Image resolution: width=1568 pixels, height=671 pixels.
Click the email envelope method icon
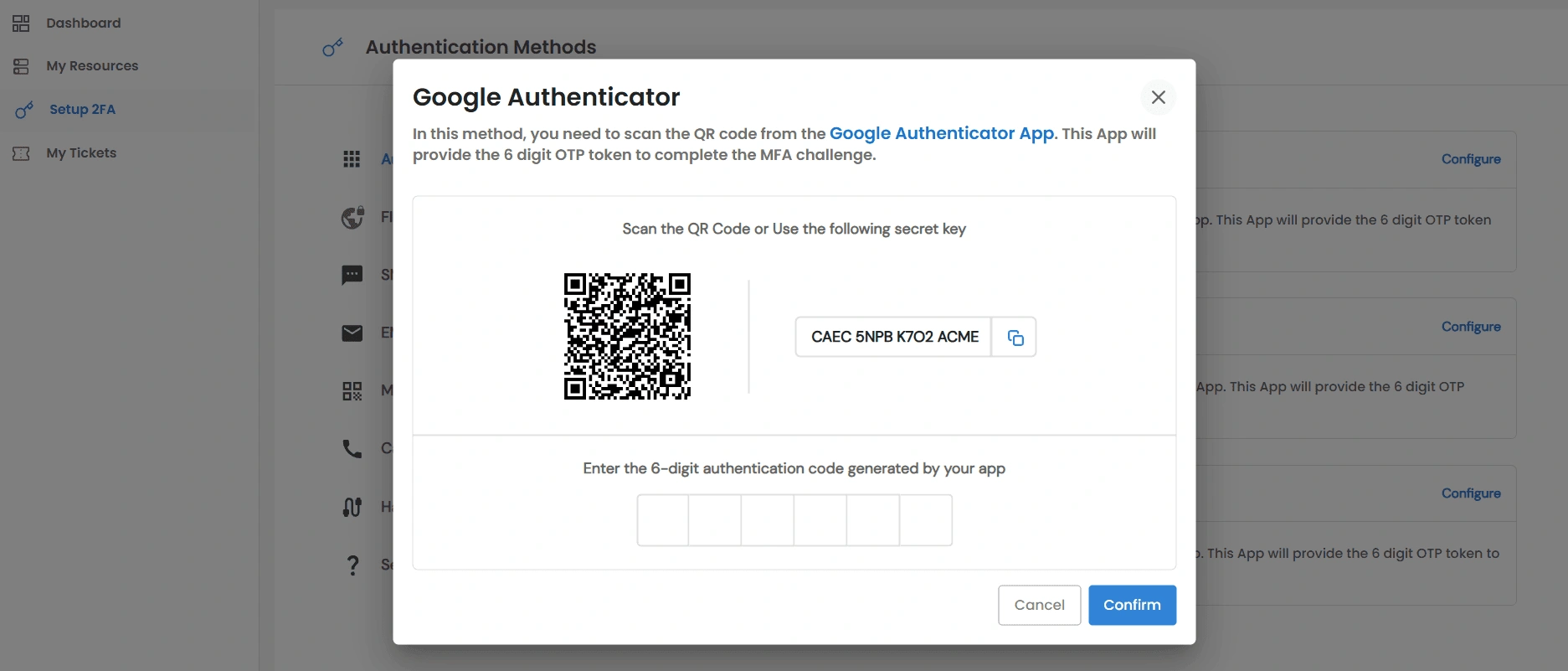pyautogui.click(x=352, y=333)
